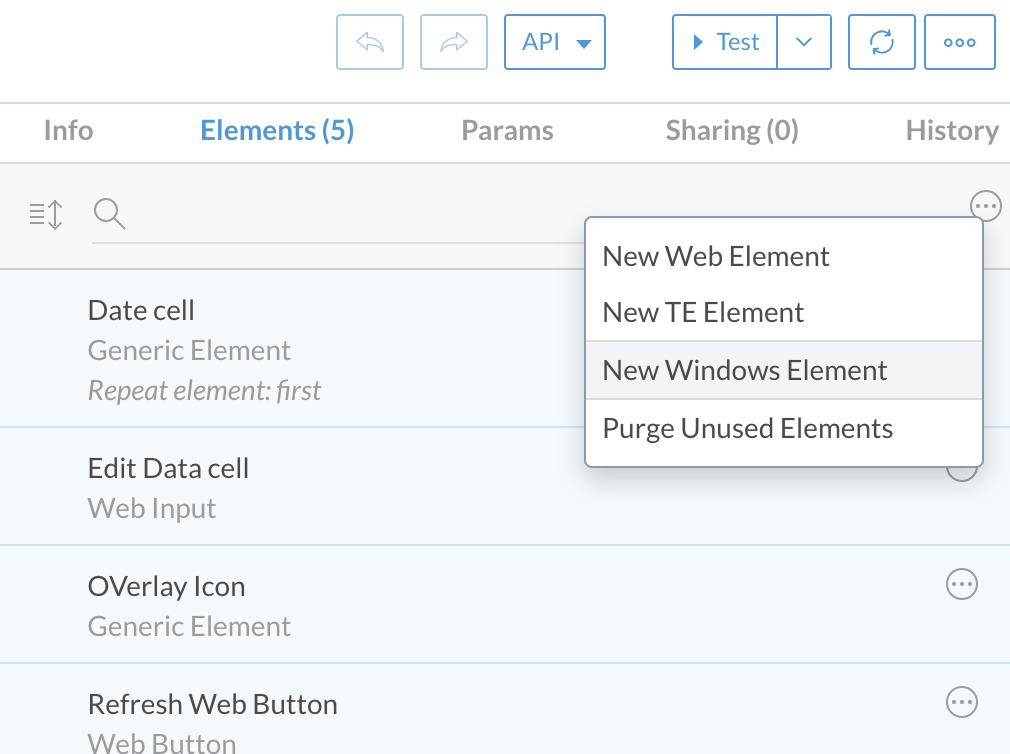
Task: Click the refresh sync icon button
Action: click(881, 42)
